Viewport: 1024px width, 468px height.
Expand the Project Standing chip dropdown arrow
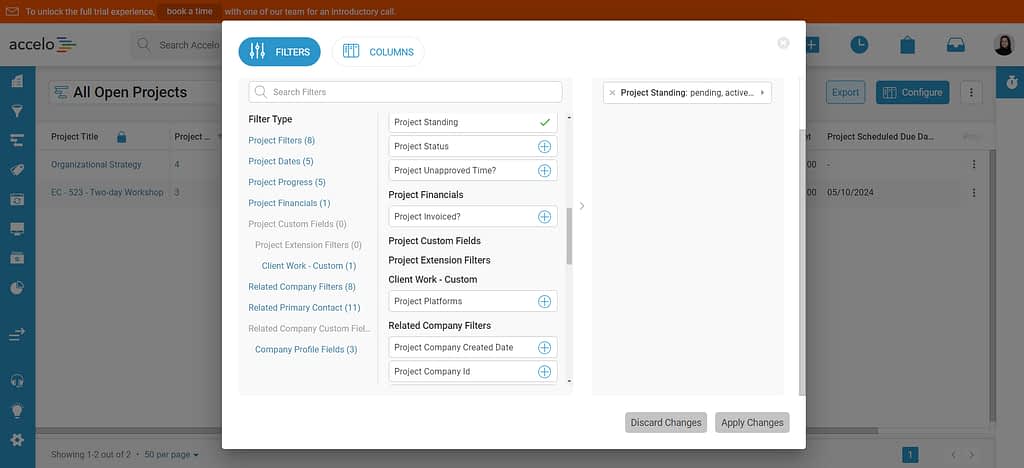click(762, 93)
